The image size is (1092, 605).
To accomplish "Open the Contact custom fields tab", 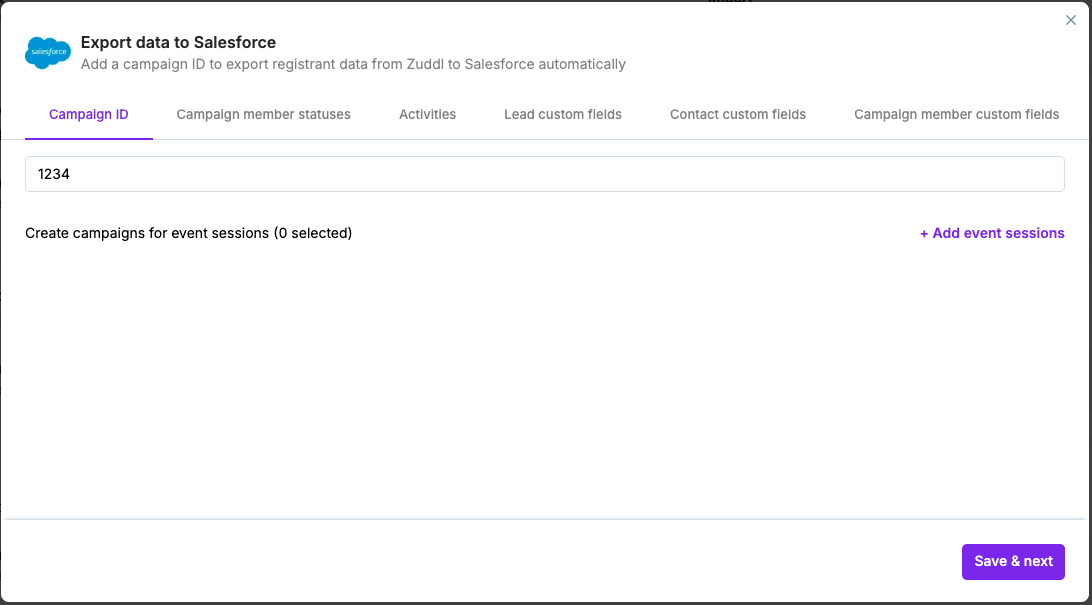I will [x=738, y=114].
